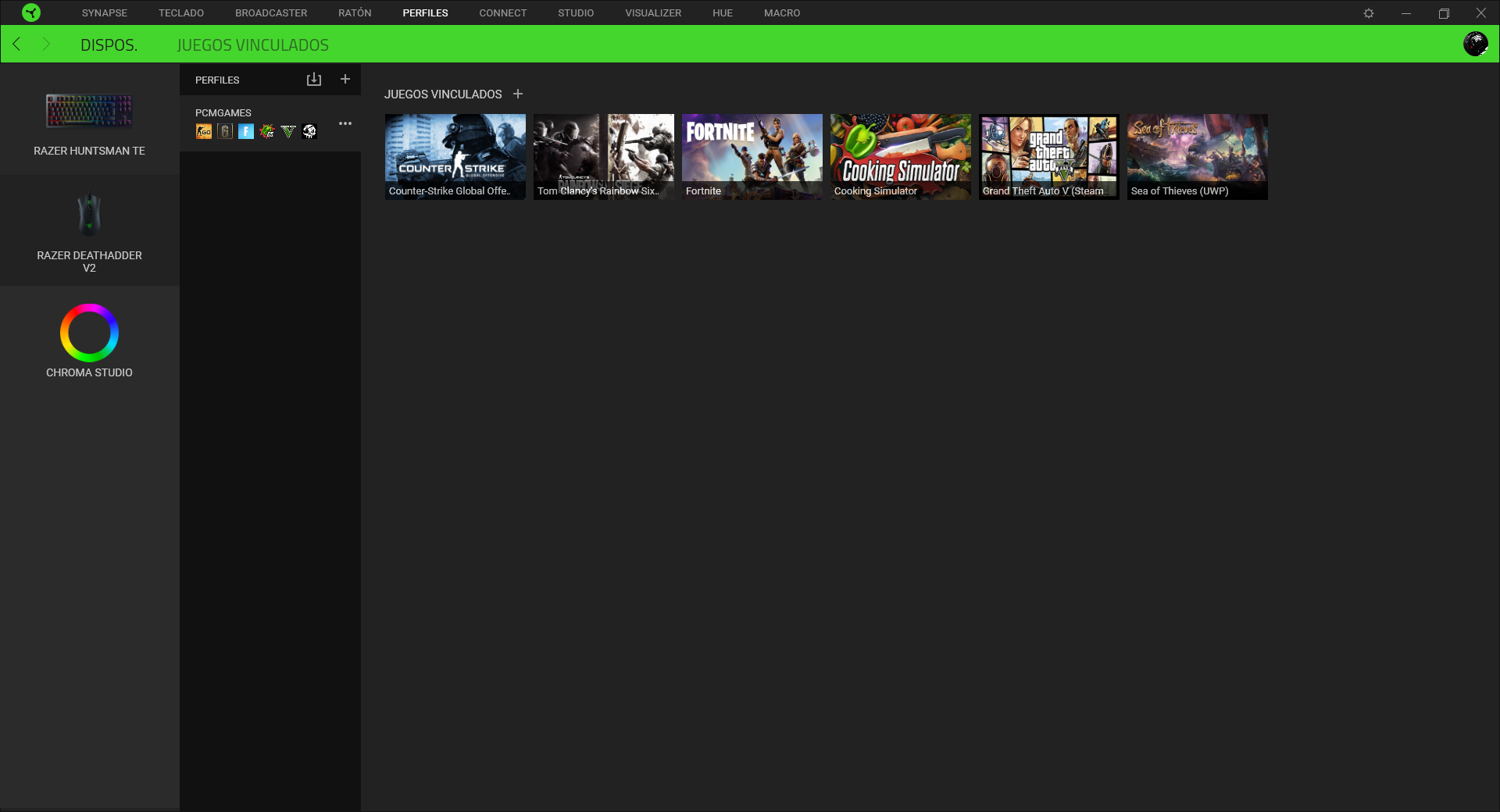Click the GTA V icon in PCMGAMES profile
The image size is (1500, 812).
288,131
